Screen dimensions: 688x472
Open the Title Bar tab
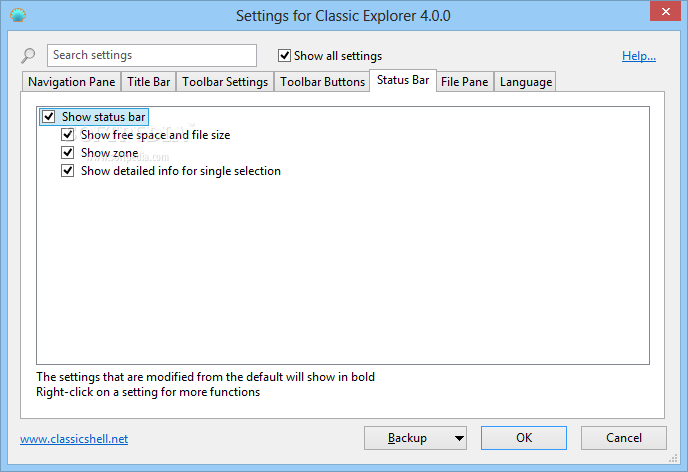(x=149, y=82)
